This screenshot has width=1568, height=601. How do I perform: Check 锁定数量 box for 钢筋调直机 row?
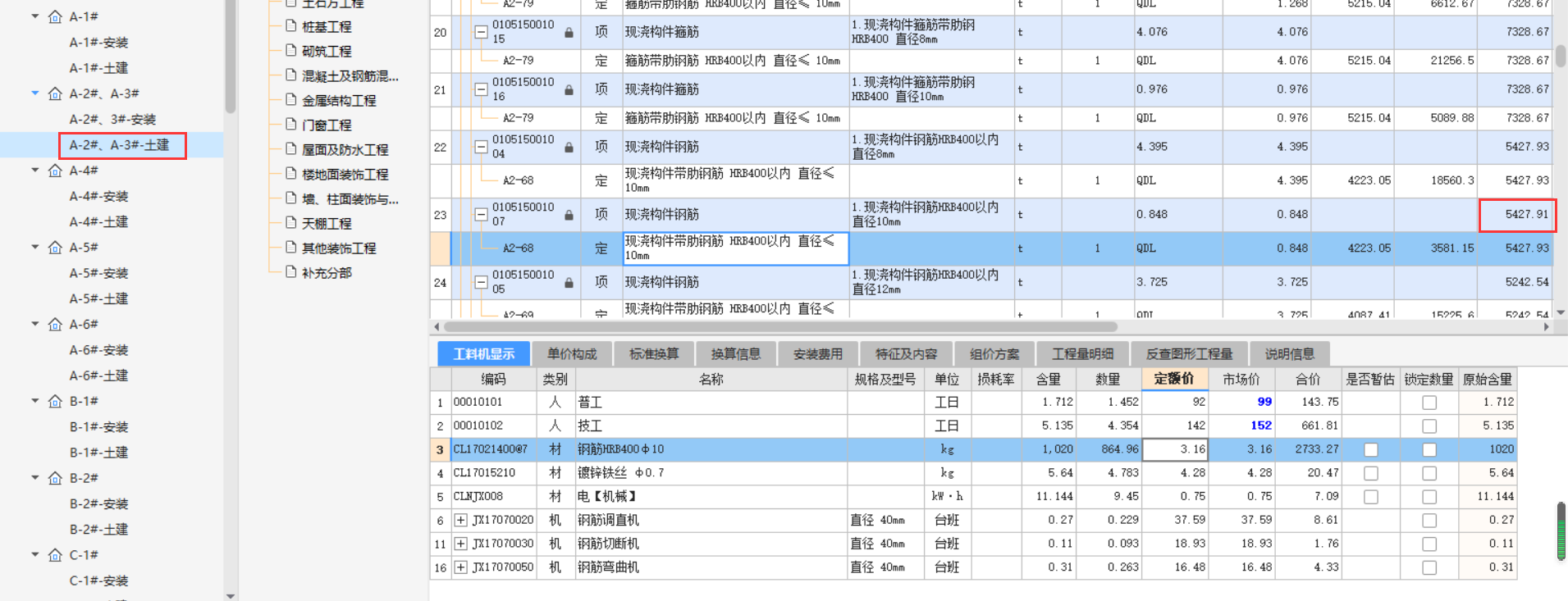coord(1429,521)
